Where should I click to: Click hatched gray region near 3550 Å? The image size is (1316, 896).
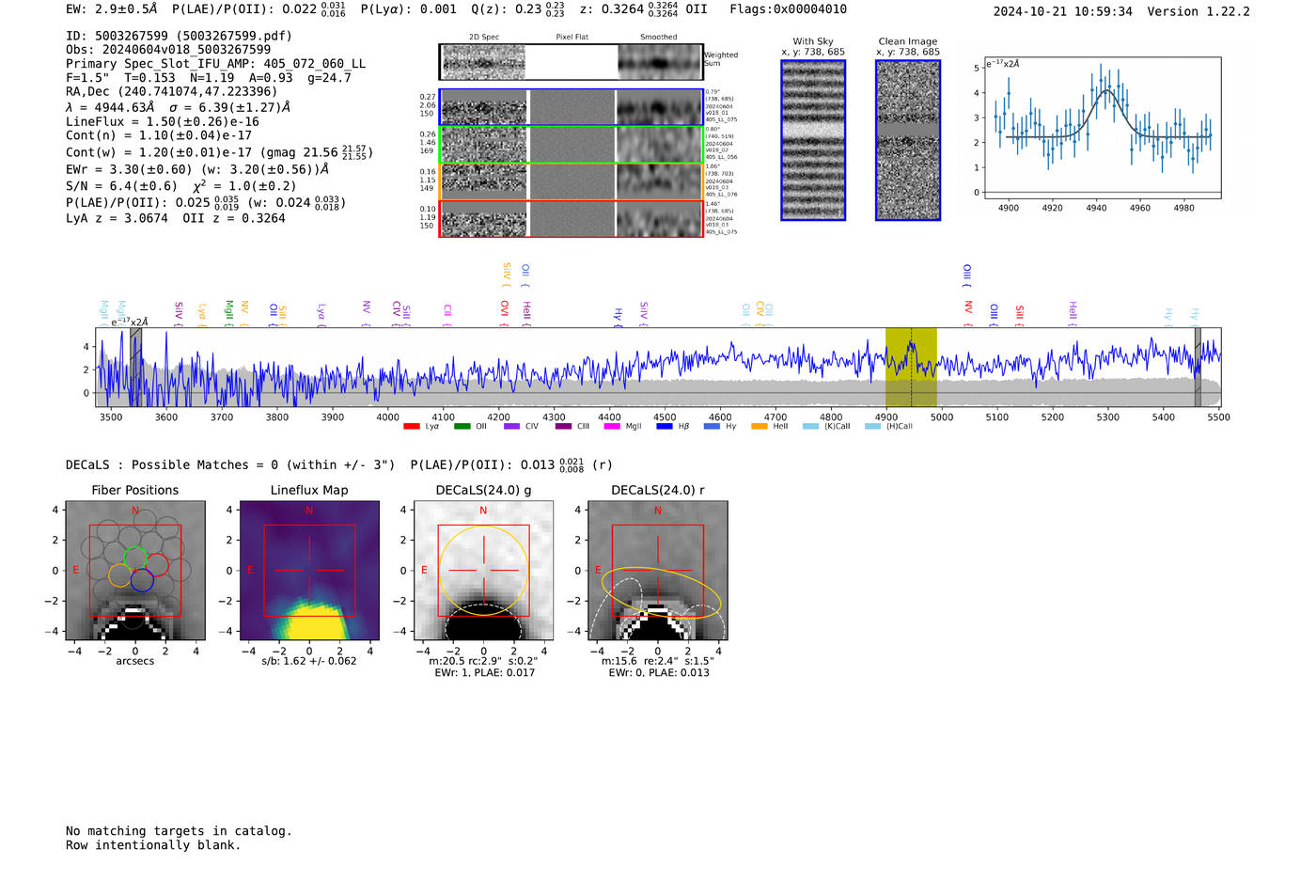[x=135, y=367]
